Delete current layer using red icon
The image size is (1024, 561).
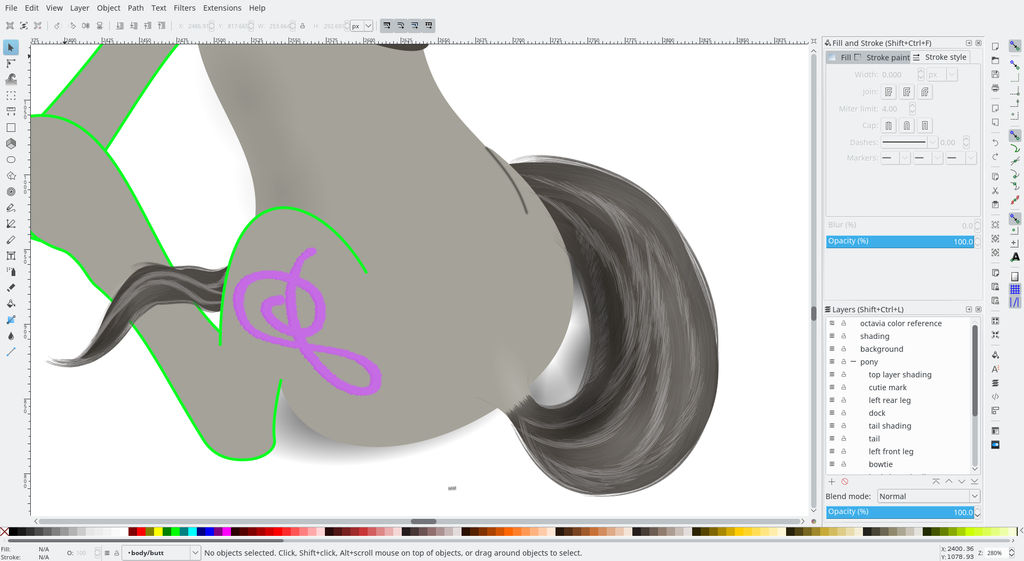point(844,481)
